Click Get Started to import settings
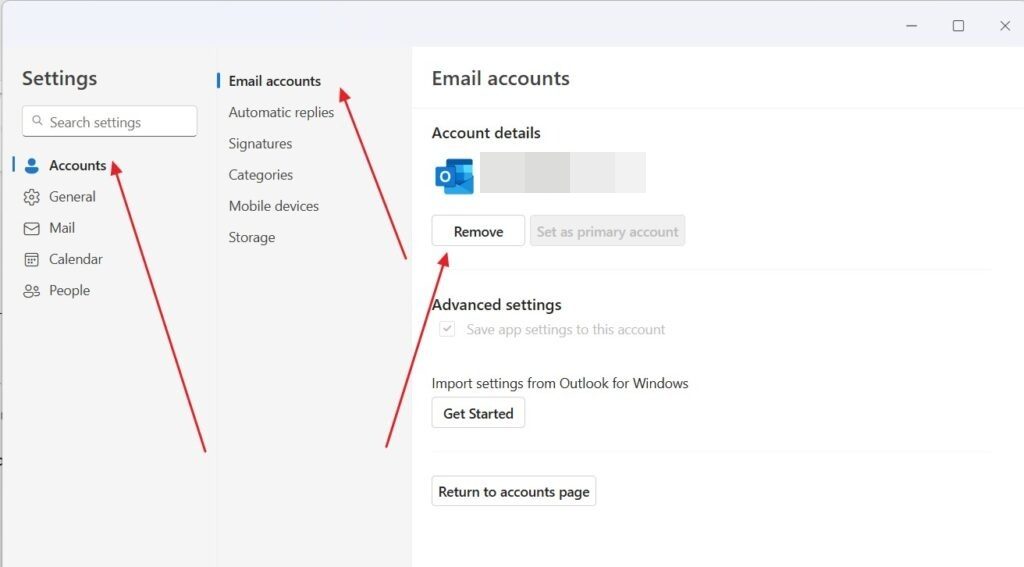This screenshot has height=567, width=1024. [478, 413]
